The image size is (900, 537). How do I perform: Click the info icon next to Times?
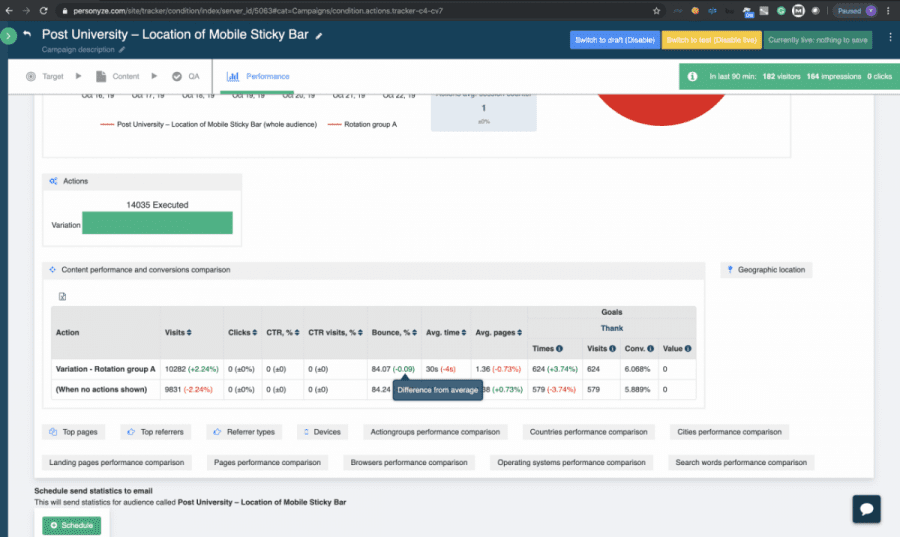point(559,349)
